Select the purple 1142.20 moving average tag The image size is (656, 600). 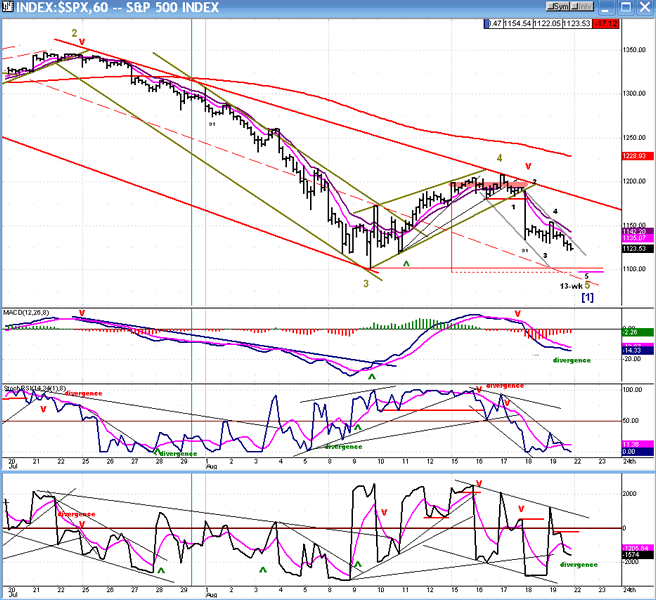[x=635, y=231]
